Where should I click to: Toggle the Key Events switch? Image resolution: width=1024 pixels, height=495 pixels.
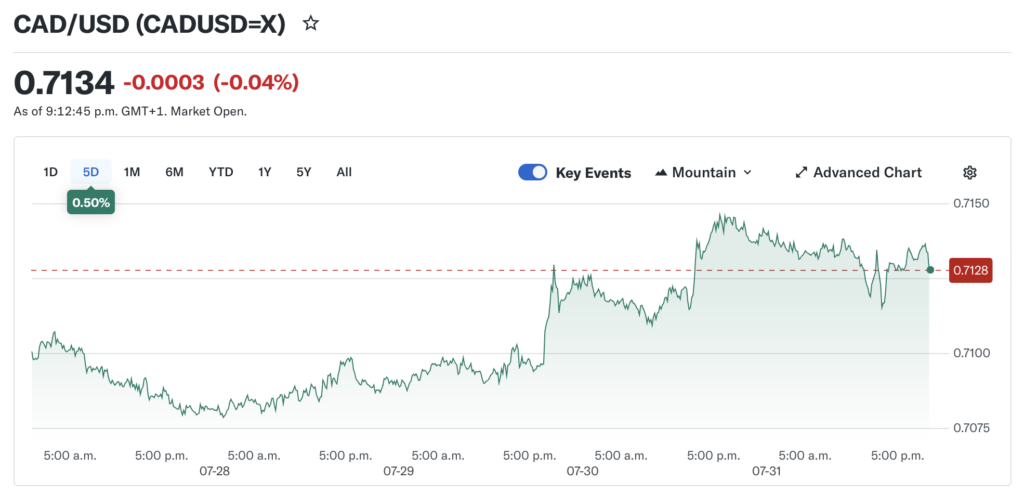tap(533, 172)
